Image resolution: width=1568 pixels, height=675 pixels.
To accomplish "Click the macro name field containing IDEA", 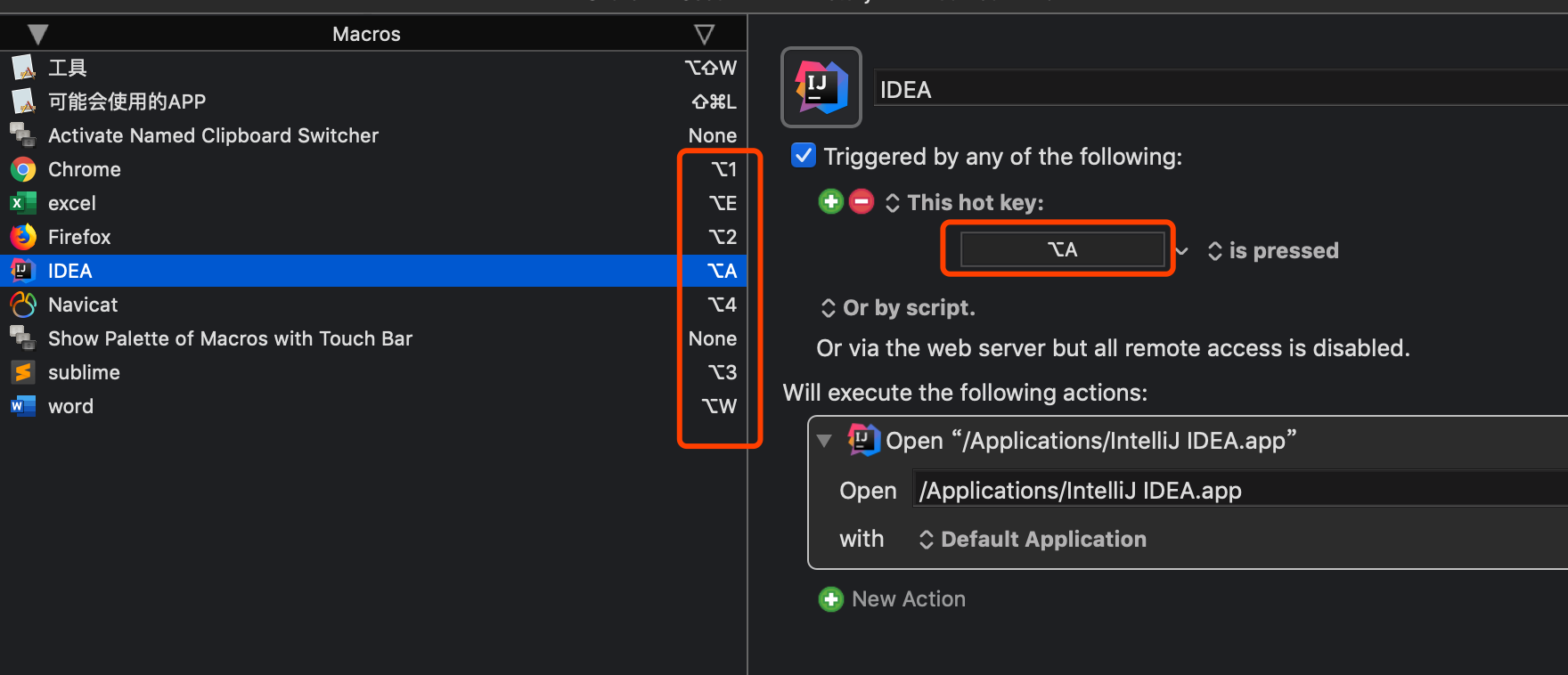I will [x=1221, y=89].
